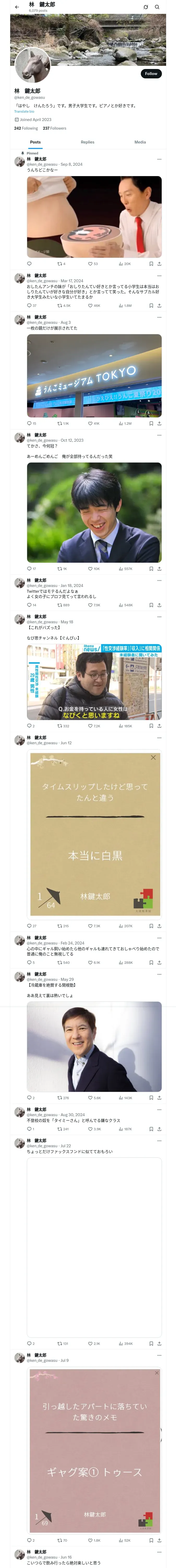Image resolution: width=176 pixels, height=1568 pixels.
Task: Open more options on the Aug 3 post
Action: point(160,317)
